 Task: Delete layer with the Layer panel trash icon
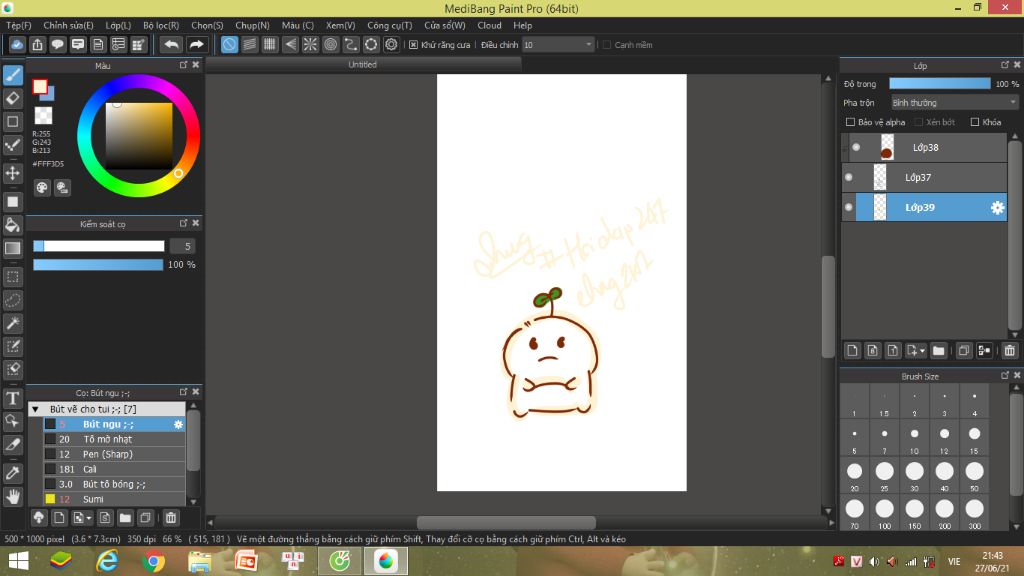click(1010, 351)
